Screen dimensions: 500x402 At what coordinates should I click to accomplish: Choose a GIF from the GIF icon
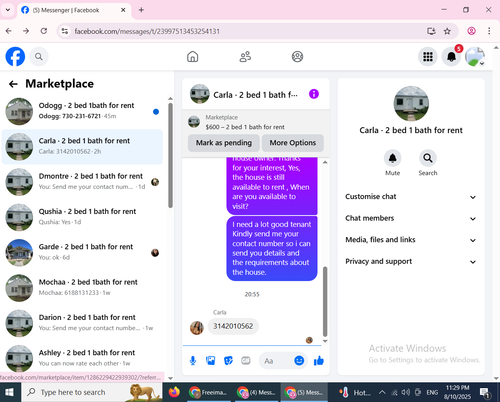(x=246, y=361)
